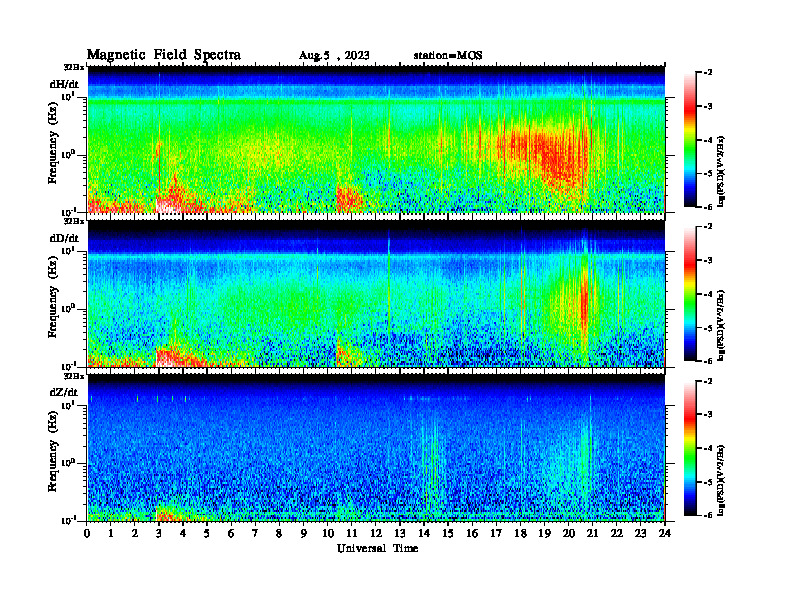
Task: Click hour tick label 14 on time axis
Action: (424, 533)
